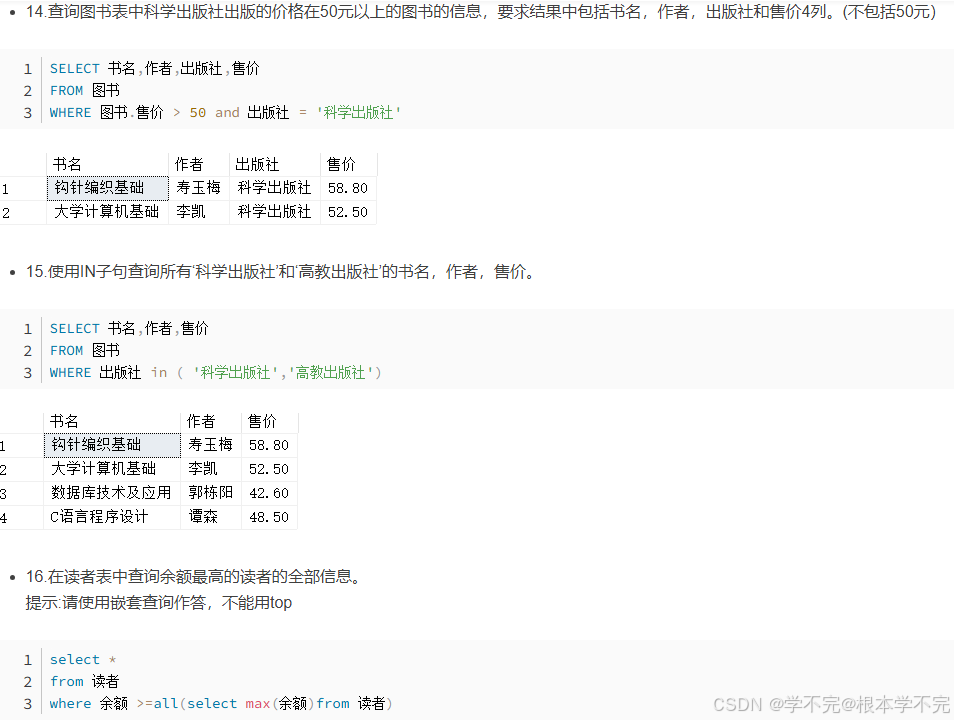
Task: Click the 售价 column header of the first table
Action: [339, 163]
